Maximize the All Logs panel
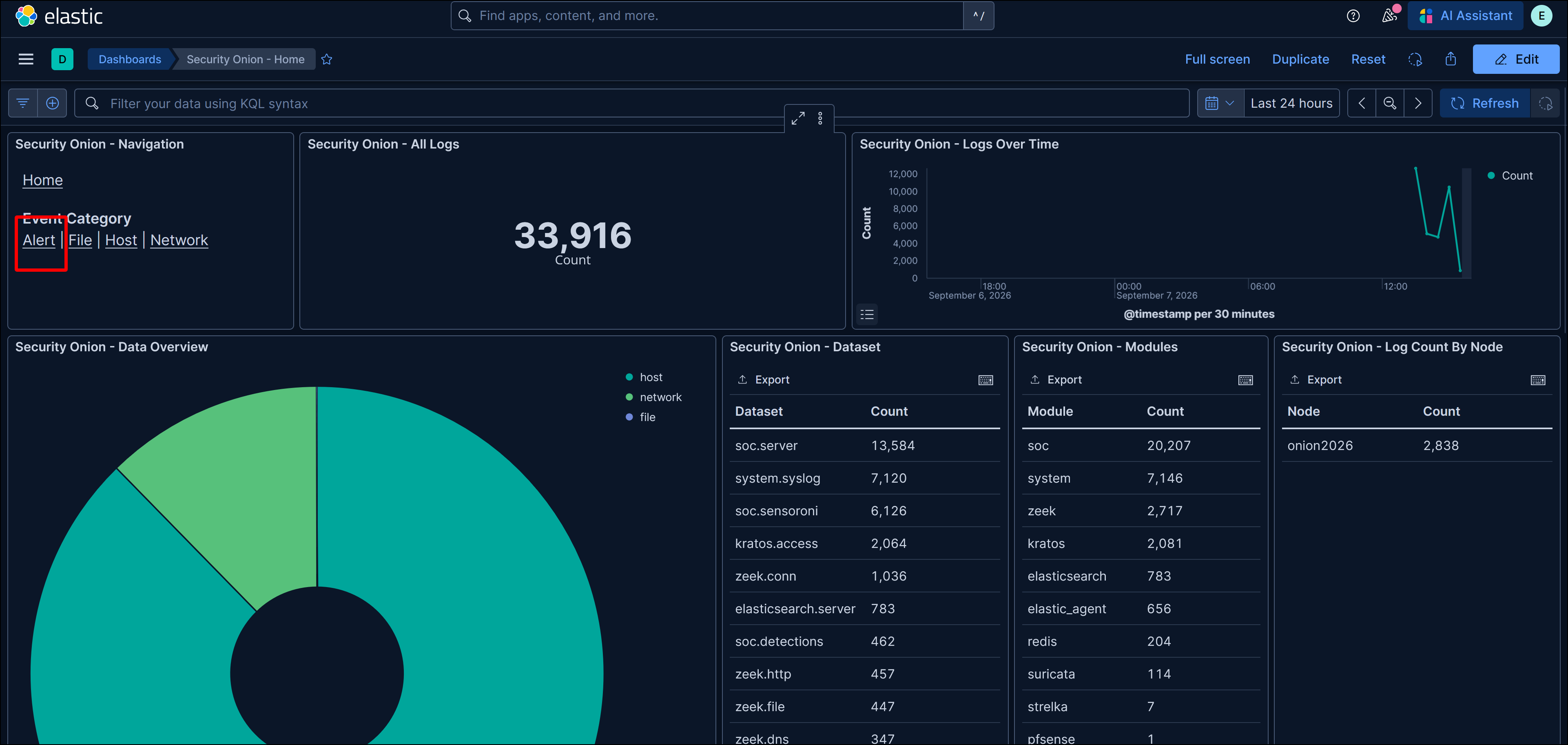 pos(798,118)
